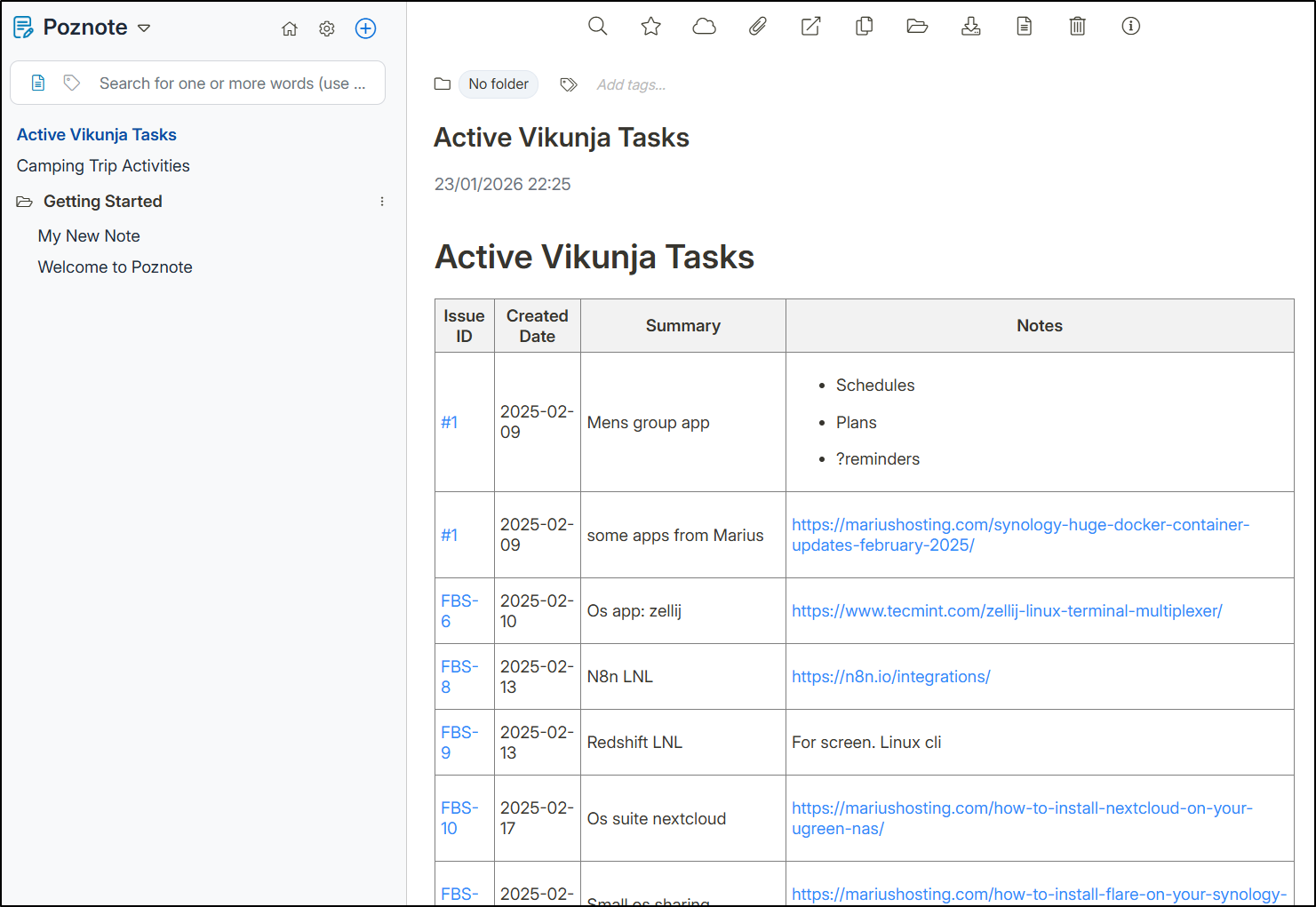Click the cloud icon in toolbar
Image resolution: width=1316 pixels, height=907 pixels.
705,27
